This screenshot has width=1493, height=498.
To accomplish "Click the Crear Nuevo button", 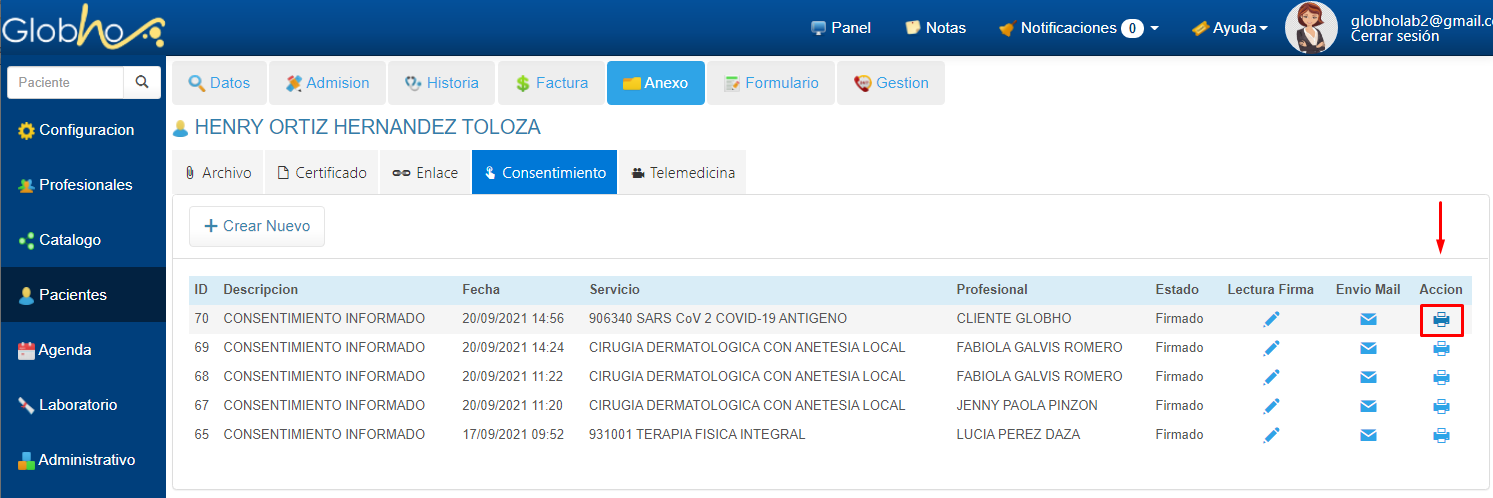I will tap(257, 226).
